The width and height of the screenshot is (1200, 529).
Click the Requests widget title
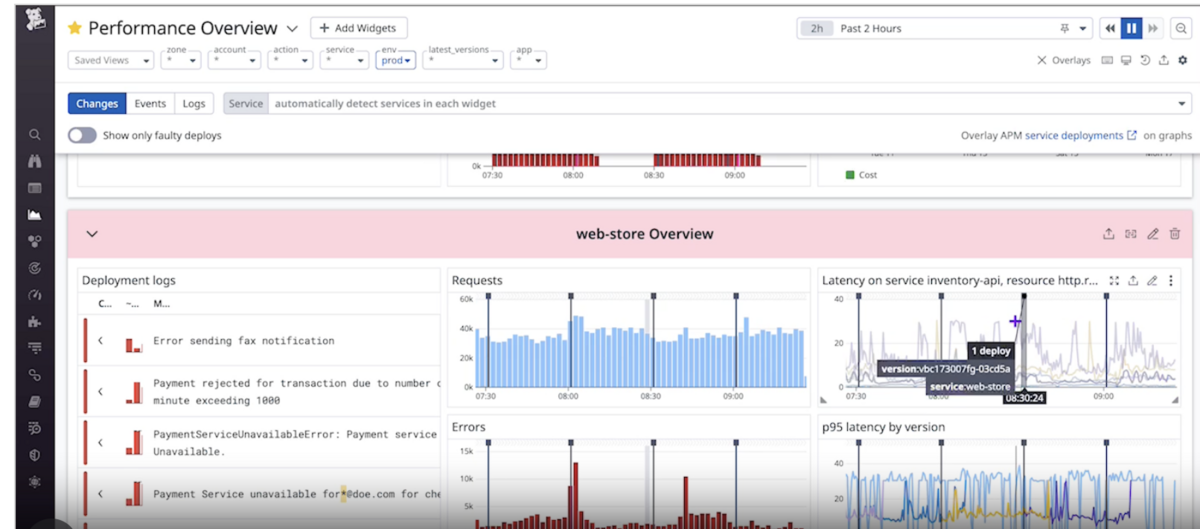(477, 281)
